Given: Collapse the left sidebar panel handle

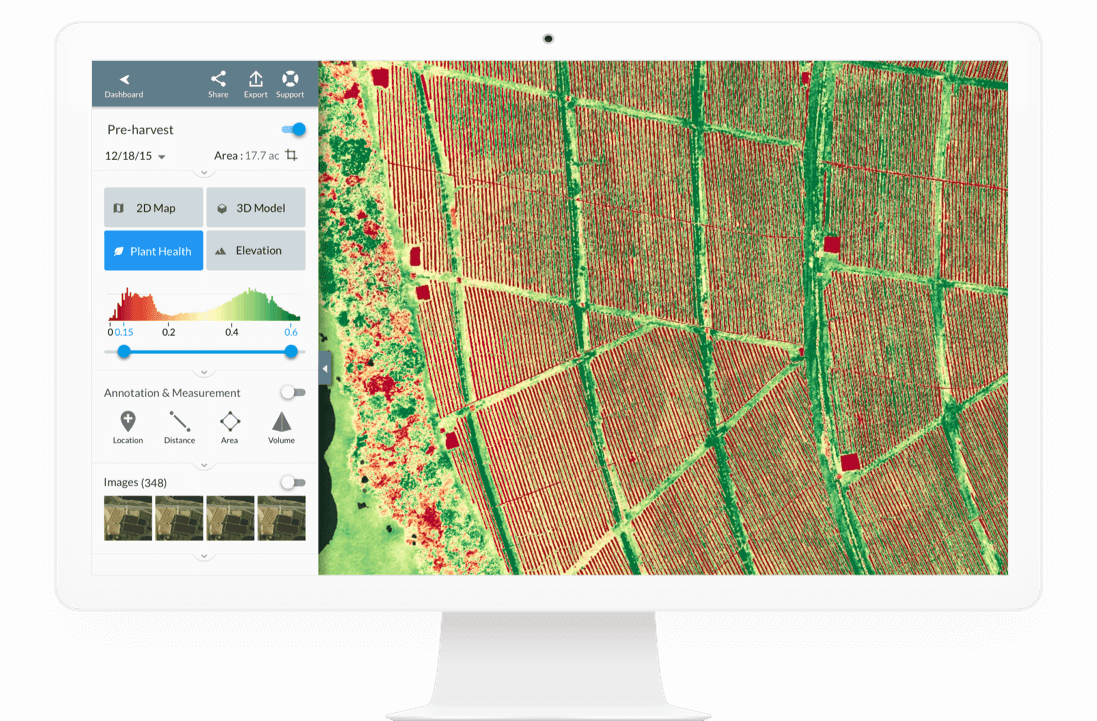Looking at the screenshot, I should tap(325, 368).
